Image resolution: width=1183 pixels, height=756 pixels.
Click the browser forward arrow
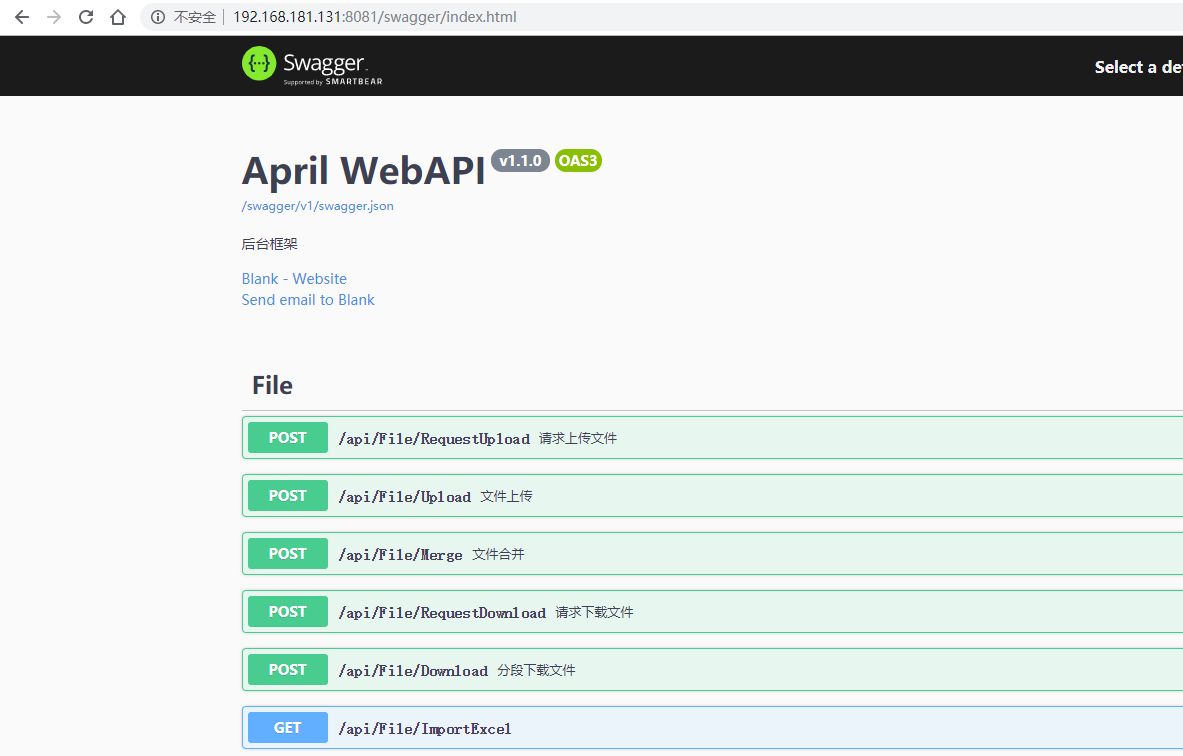(x=54, y=17)
